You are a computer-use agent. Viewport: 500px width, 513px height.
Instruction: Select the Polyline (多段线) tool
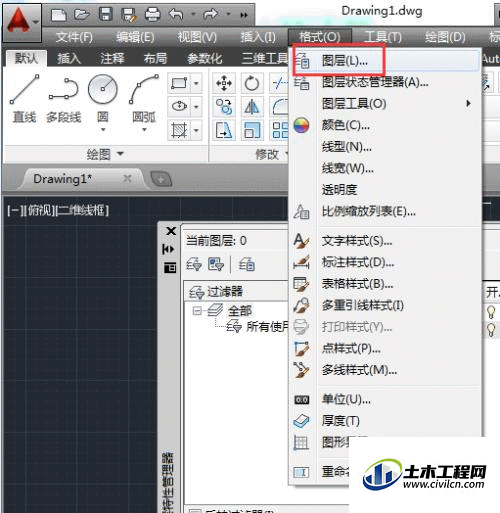point(63,100)
